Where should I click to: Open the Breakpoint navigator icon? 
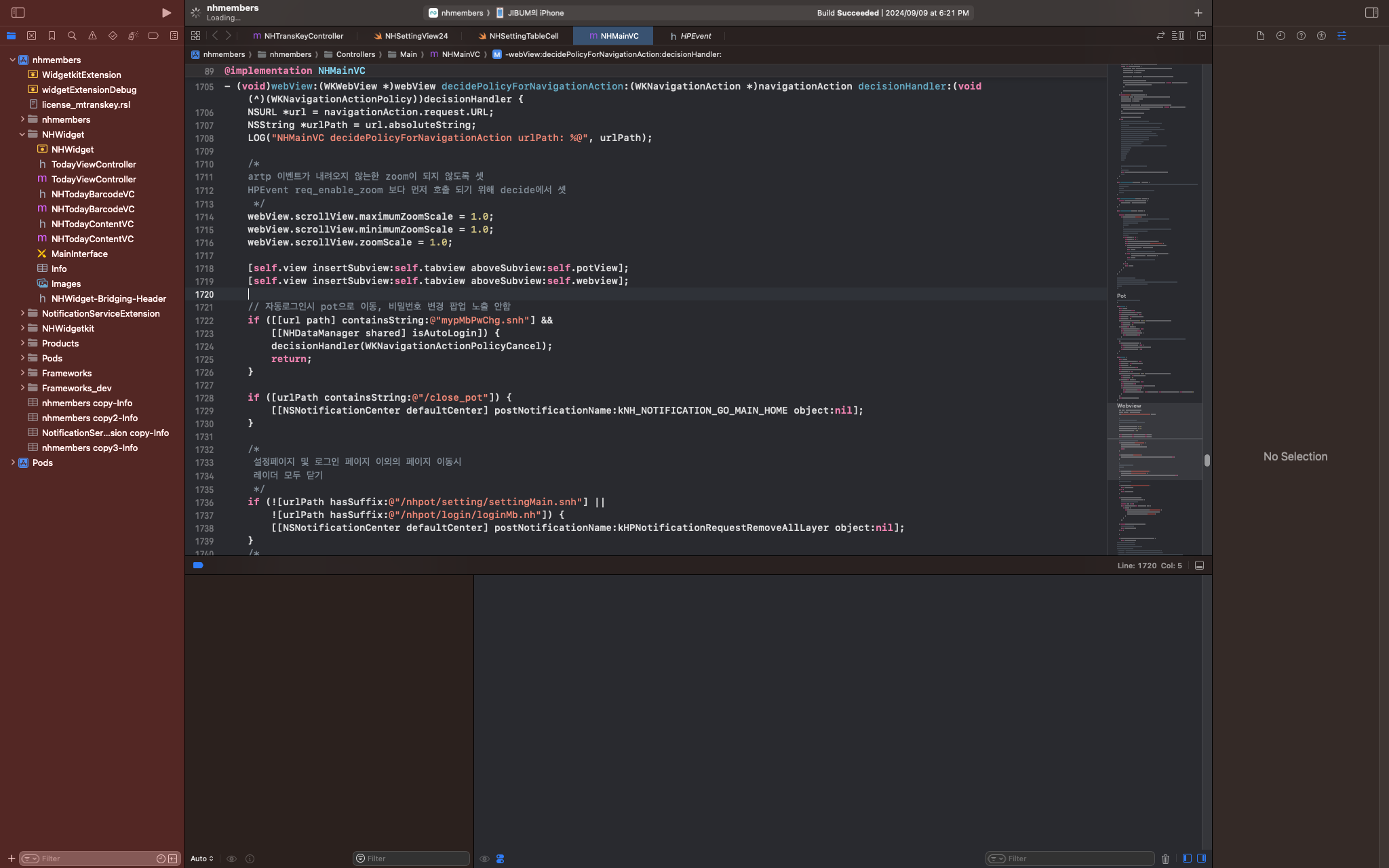153,36
